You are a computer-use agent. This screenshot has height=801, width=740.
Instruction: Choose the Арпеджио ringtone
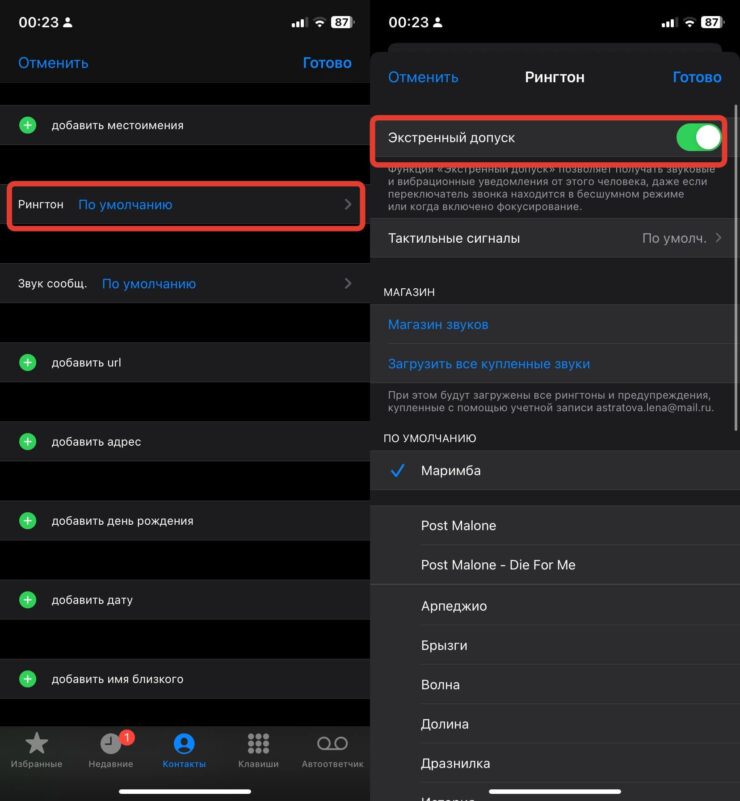pos(453,606)
